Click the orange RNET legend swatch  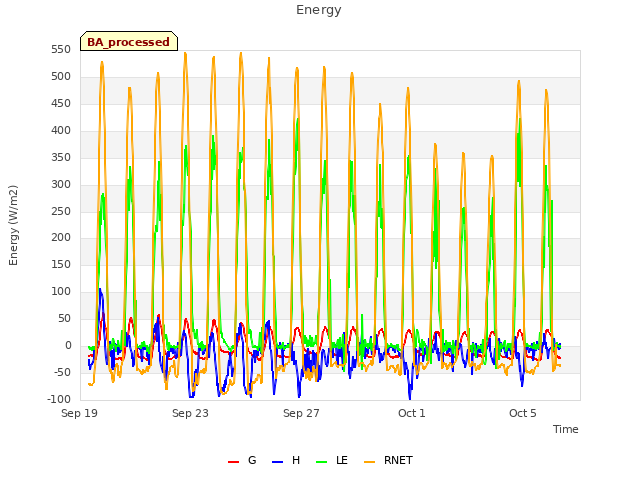pyautogui.click(x=369, y=462)
